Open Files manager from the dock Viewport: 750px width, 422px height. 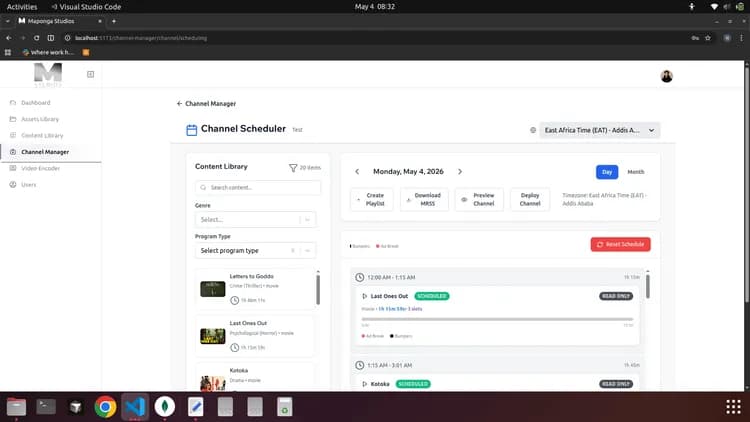[x=16, y=407]
